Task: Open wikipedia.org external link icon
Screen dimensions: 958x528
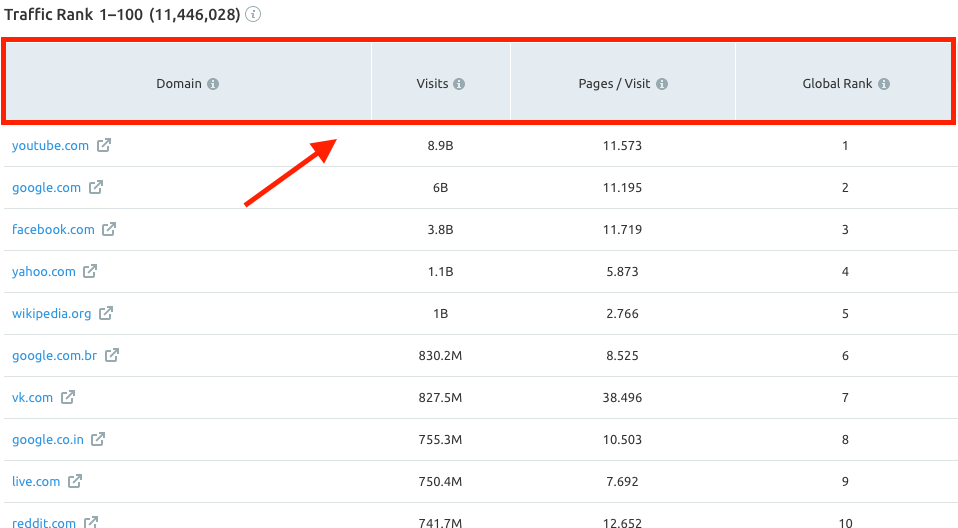Action: (x=106, y=313)
